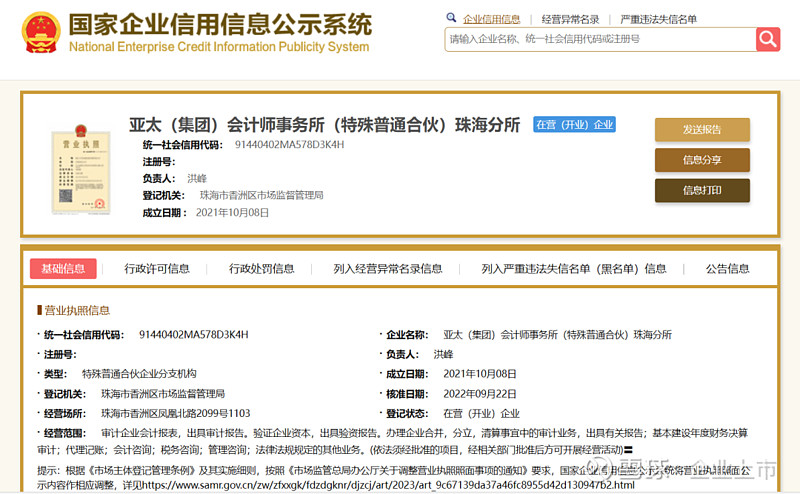Focus the enterprise name search input
Image resolution: width=800 pixels, height=494 pixels.
(601, 39)
